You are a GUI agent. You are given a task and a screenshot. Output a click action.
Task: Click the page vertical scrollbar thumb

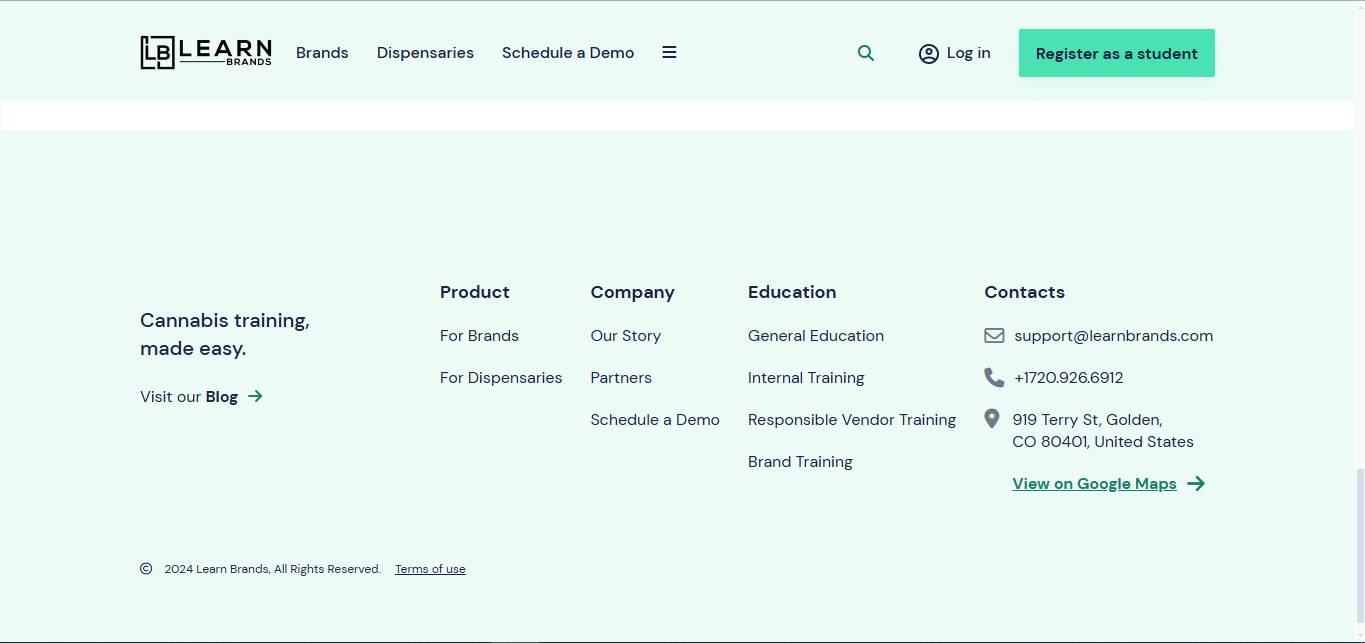point(1358,545)
